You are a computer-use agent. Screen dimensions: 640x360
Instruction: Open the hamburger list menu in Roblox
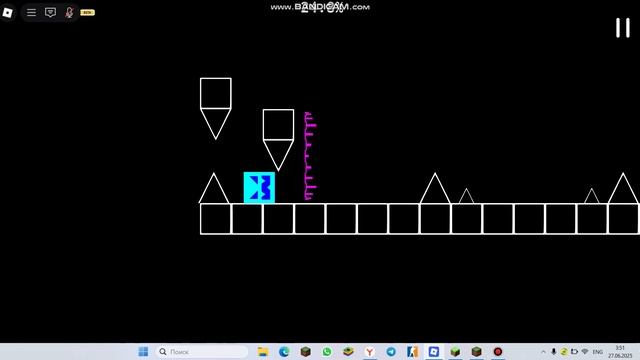click(31, 13)
